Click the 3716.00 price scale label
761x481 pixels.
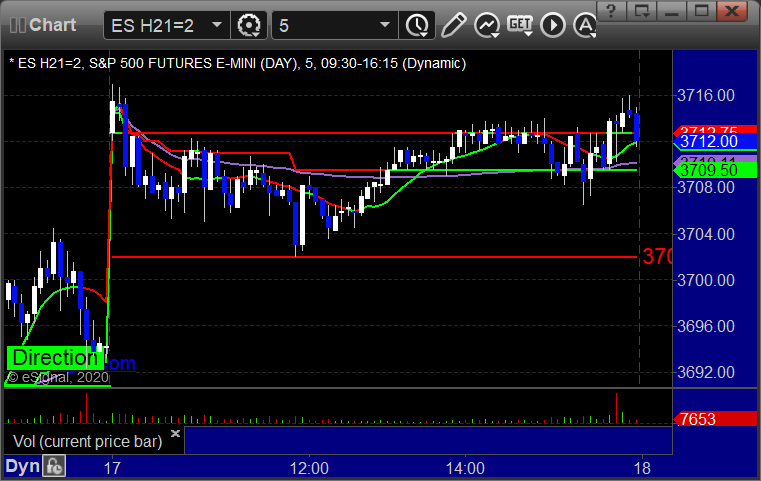click(706, 95)
